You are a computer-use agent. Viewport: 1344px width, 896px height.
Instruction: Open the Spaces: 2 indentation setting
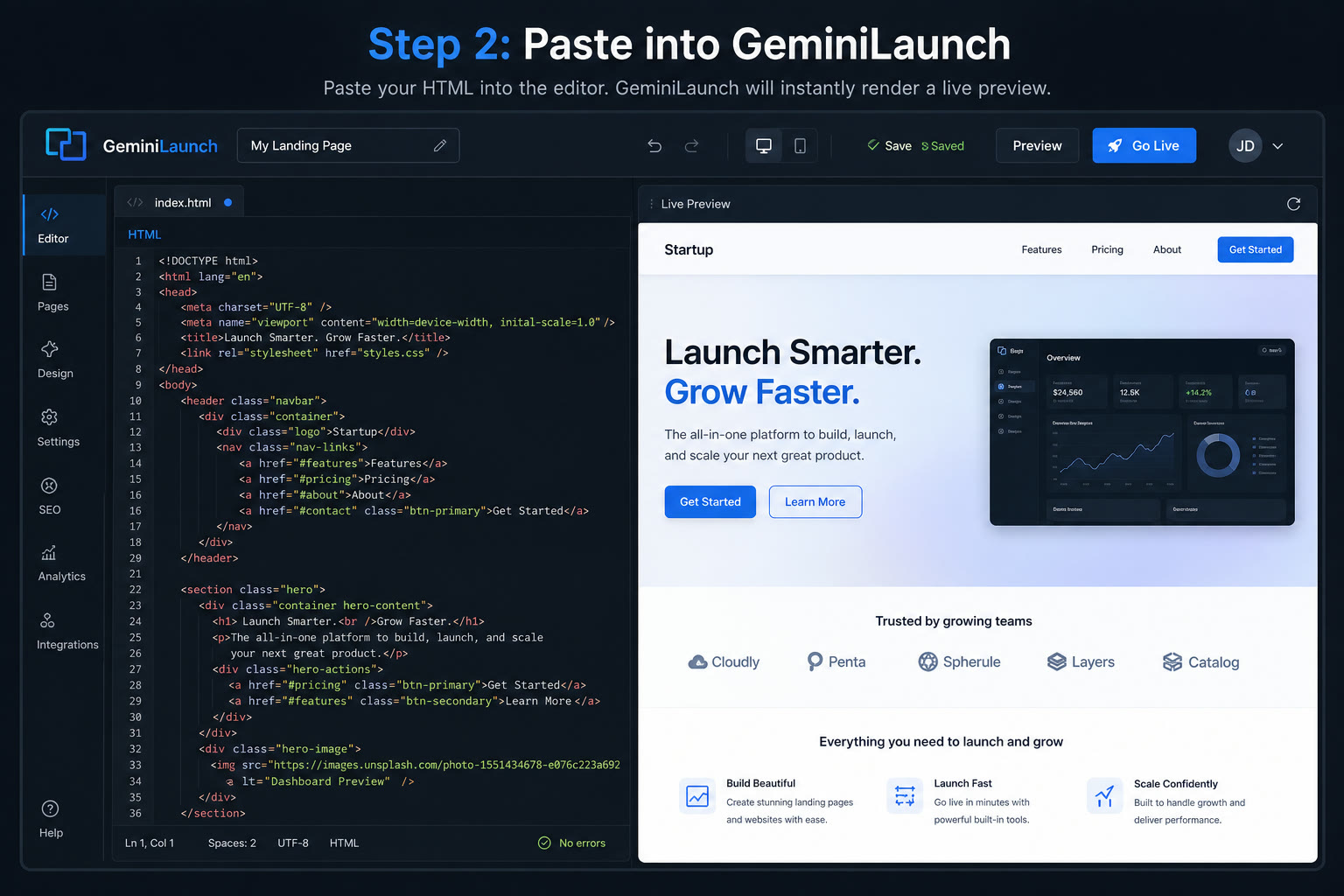(x=232, y=843)
